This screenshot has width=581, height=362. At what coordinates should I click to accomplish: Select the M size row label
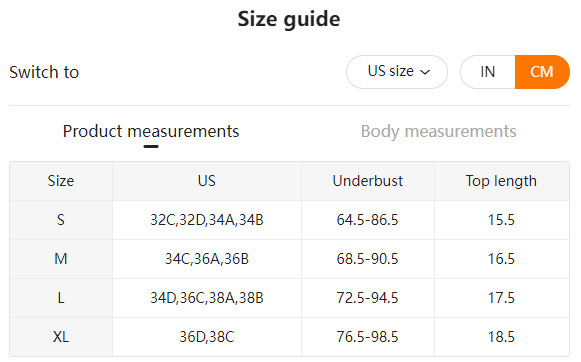point(61,259)
